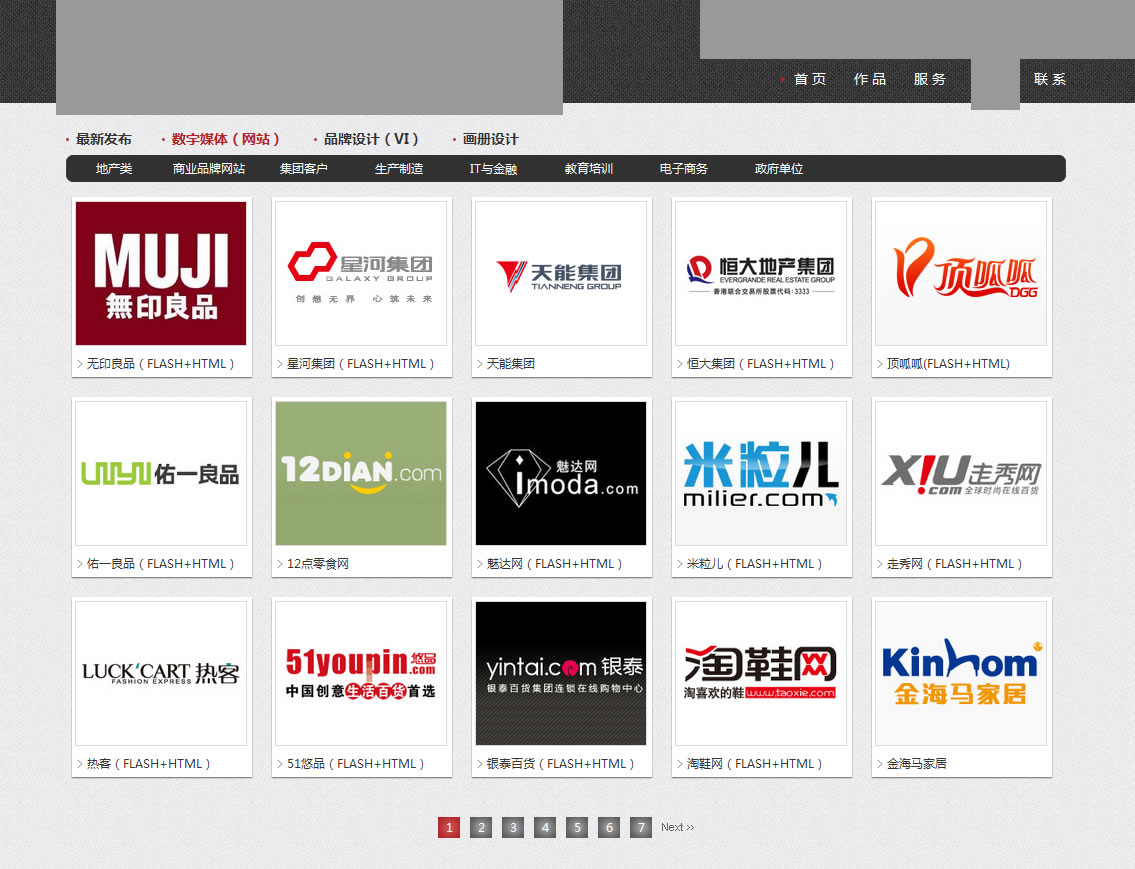Filter by 地产类 in the dark bar
Viewport: 1135px width, 869px height.
(x=114, y=169)
